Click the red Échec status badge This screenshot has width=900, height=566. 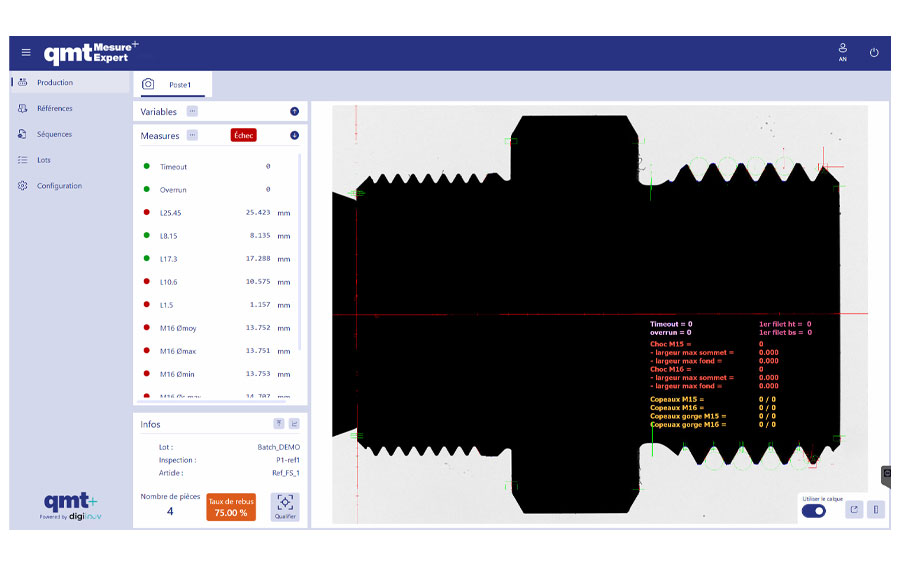pos(243,135)
